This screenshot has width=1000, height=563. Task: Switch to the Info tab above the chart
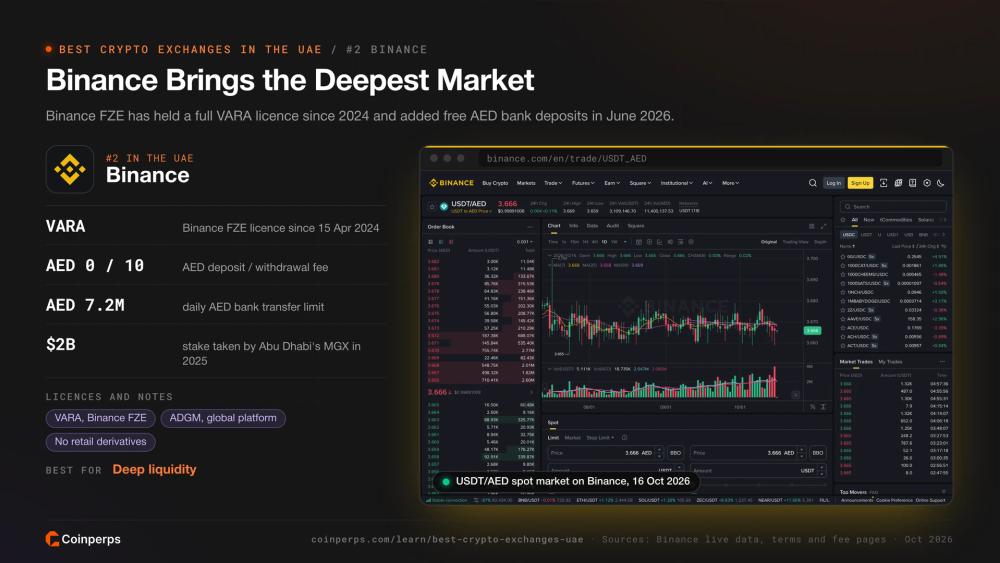point(573,226)
